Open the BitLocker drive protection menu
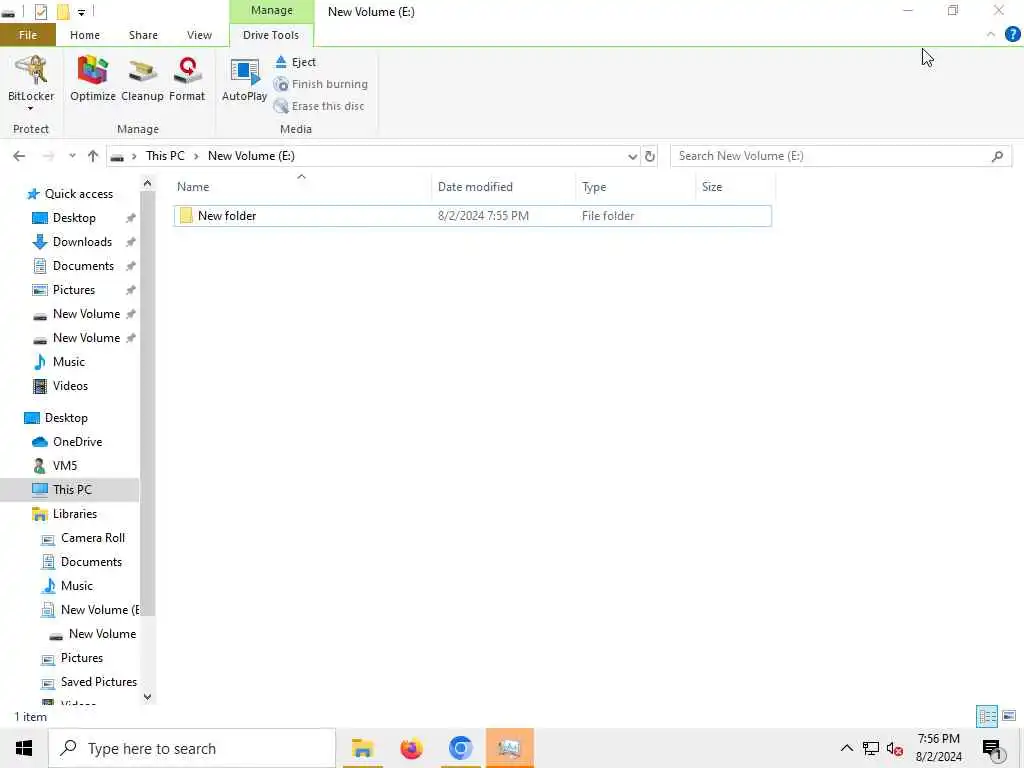This screenshot has height=768, width=1024. [x=31, y=83]
